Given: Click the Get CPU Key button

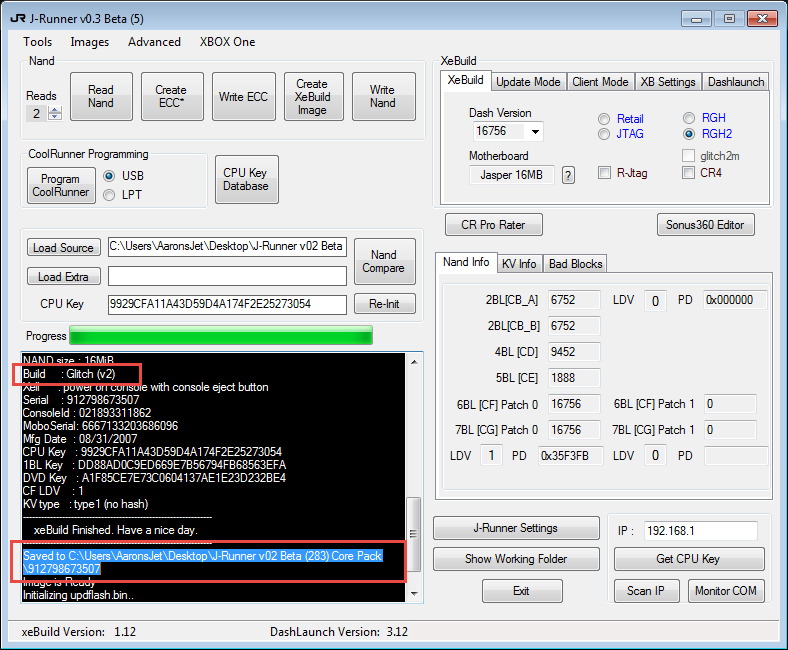Looking at the screenshot, I should tap(688, 559).
